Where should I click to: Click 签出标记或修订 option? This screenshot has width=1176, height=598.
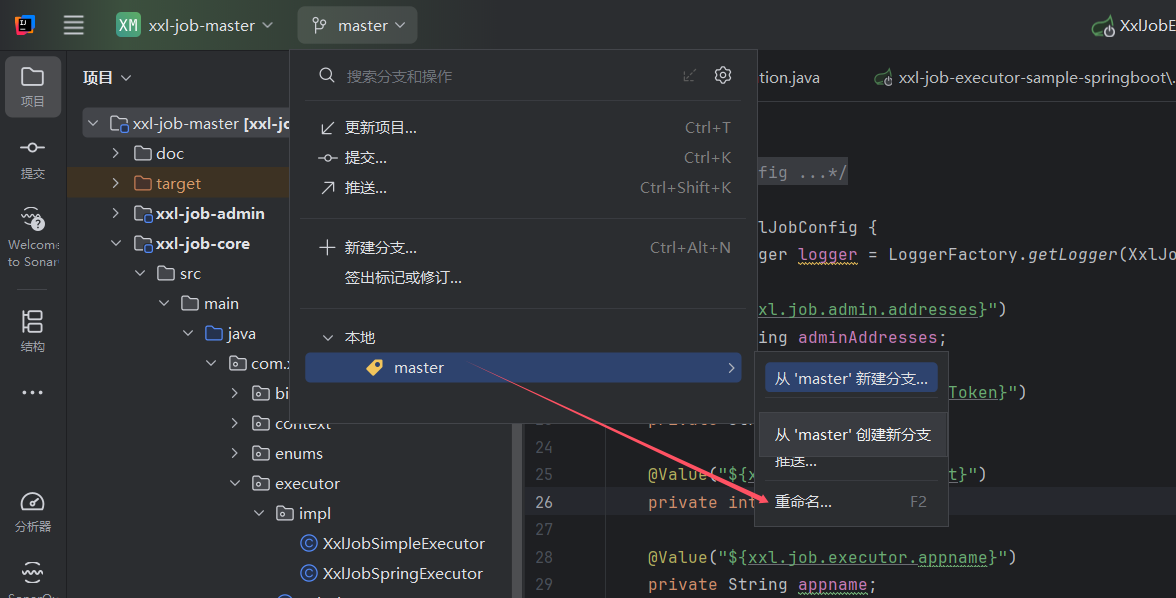403,278
